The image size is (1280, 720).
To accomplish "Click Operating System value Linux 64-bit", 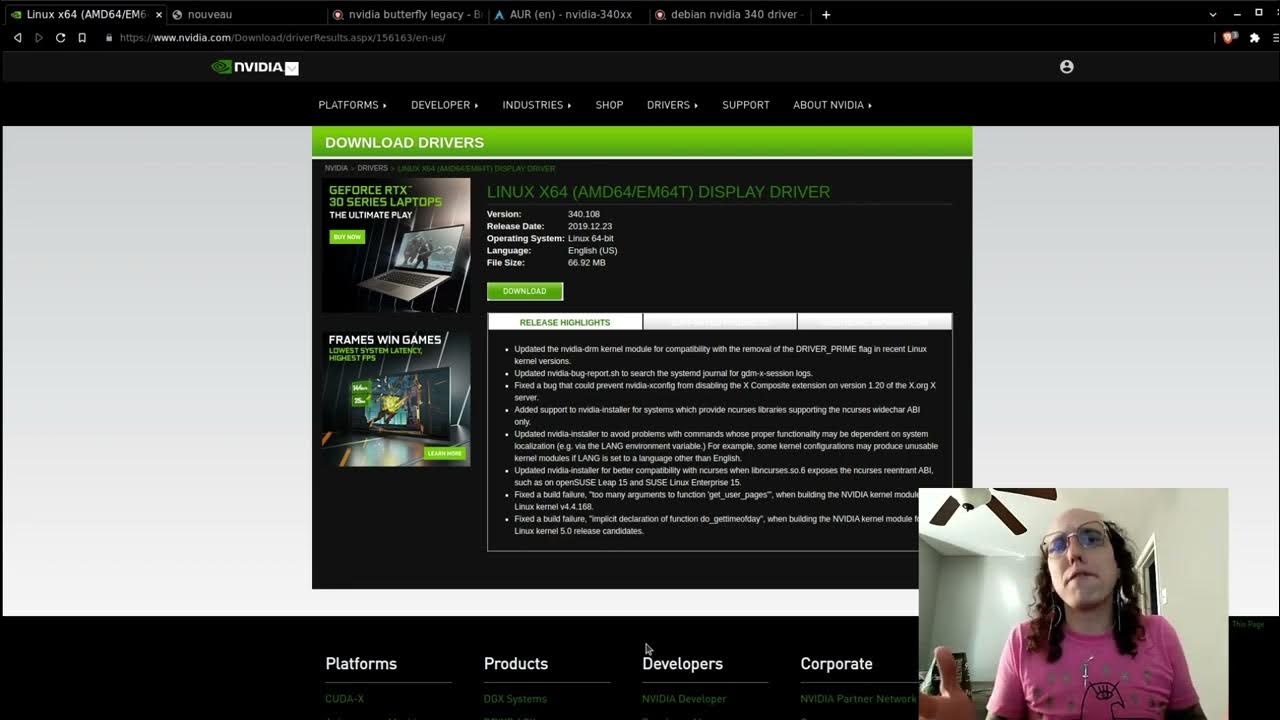I will coord(591,238).
